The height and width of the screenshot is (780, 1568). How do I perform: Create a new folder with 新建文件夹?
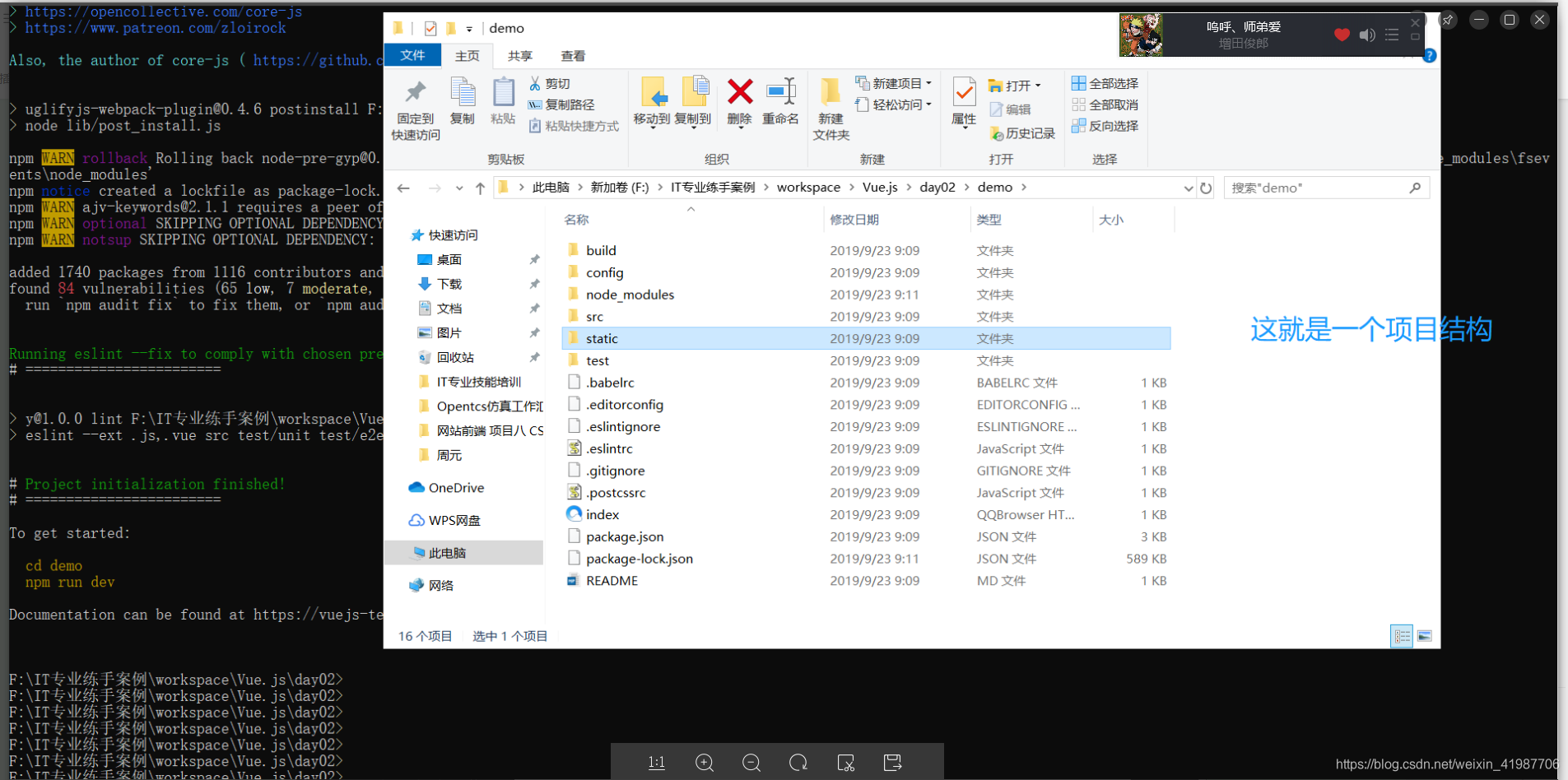831,108
